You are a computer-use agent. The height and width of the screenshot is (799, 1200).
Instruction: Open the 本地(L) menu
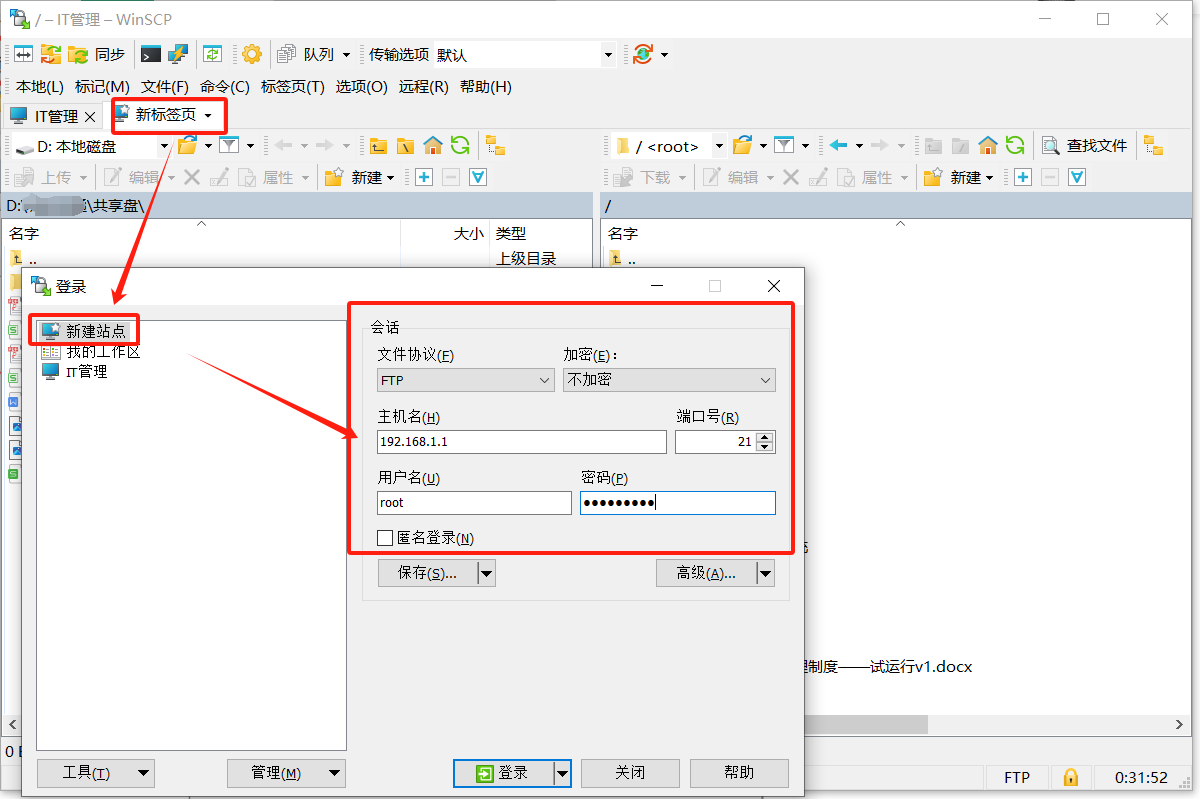39,87
